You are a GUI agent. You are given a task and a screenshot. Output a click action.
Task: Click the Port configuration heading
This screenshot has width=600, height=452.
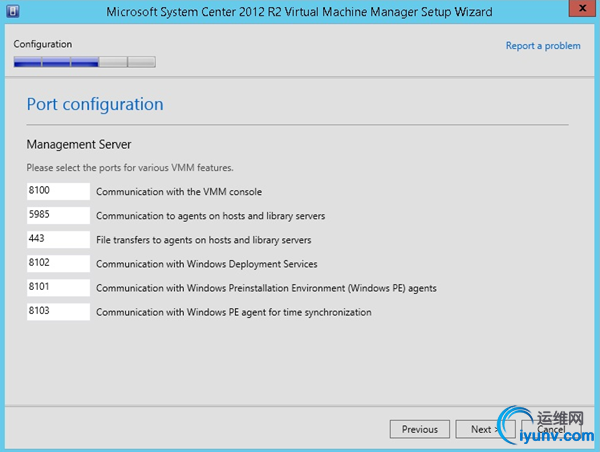coord(95,104)
